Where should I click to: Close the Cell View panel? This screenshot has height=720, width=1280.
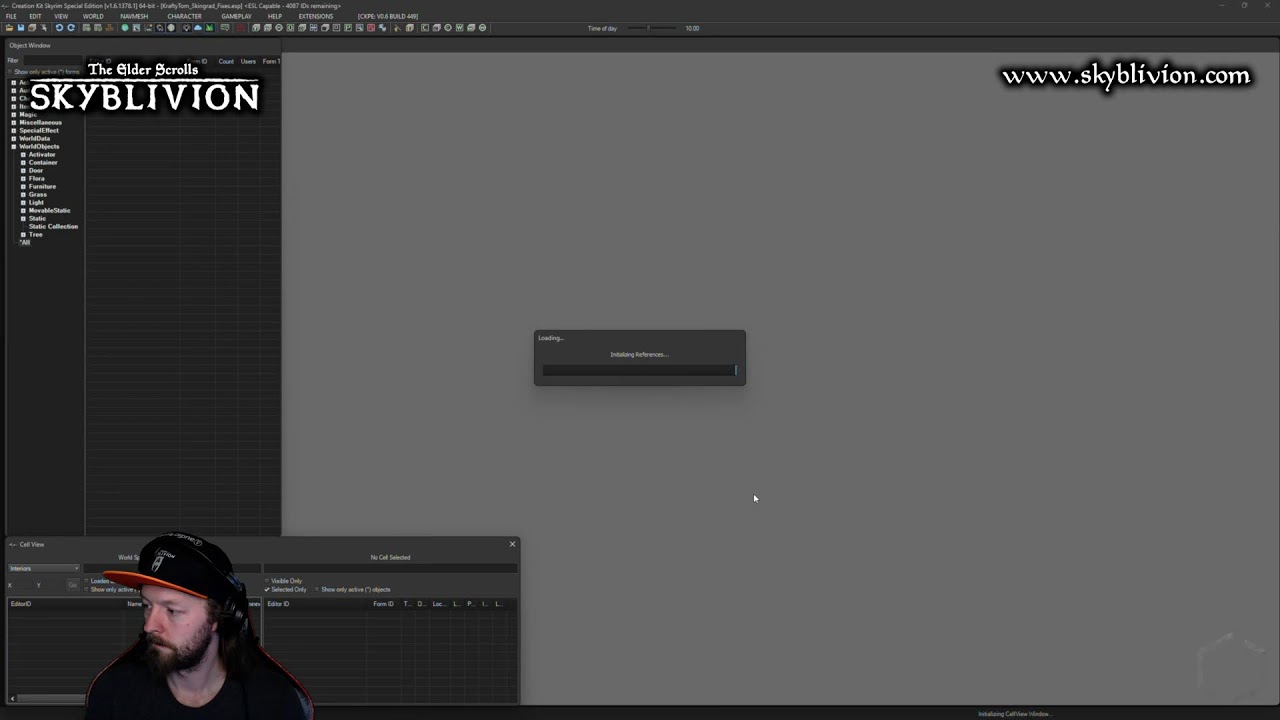(x=513, y=544)
